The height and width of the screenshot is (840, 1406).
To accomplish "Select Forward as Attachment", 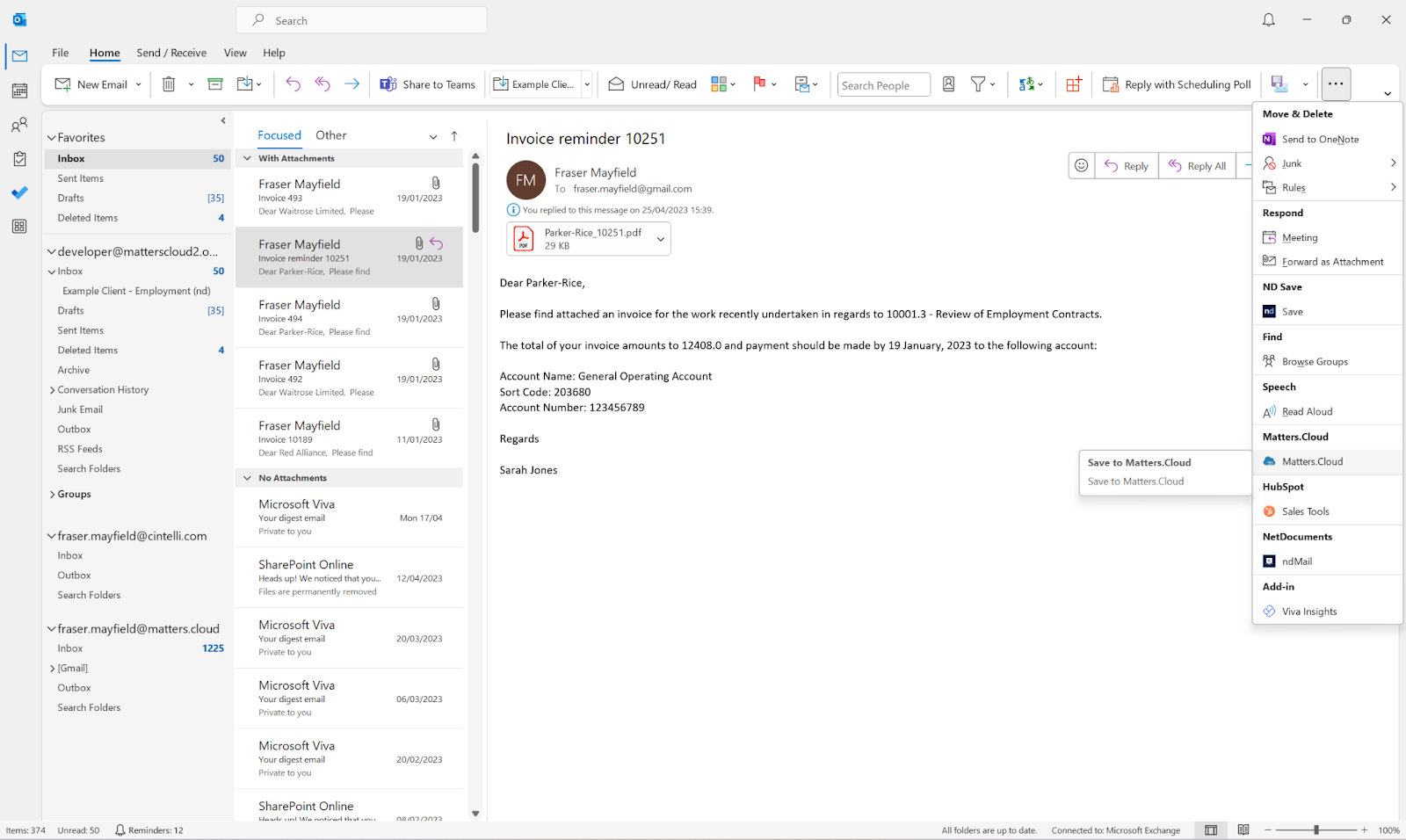I will coord(1327,262).
